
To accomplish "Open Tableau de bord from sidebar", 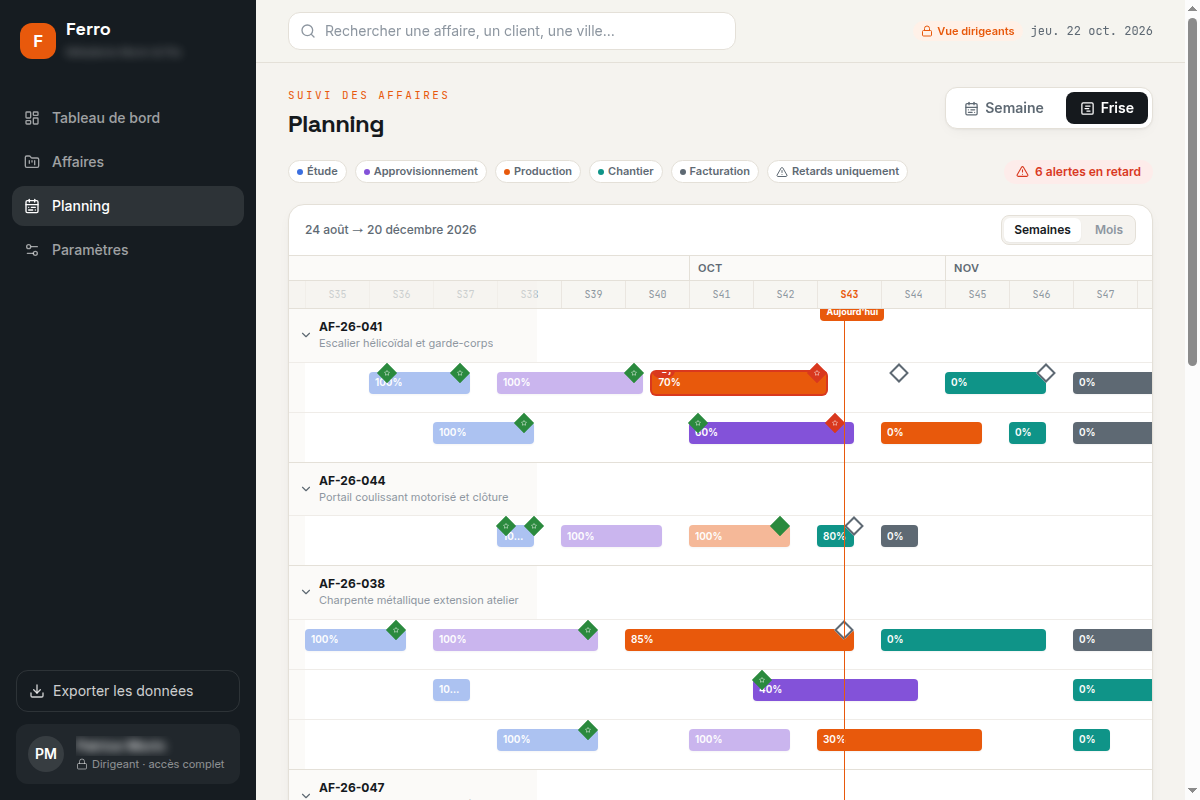I will 128,118.
